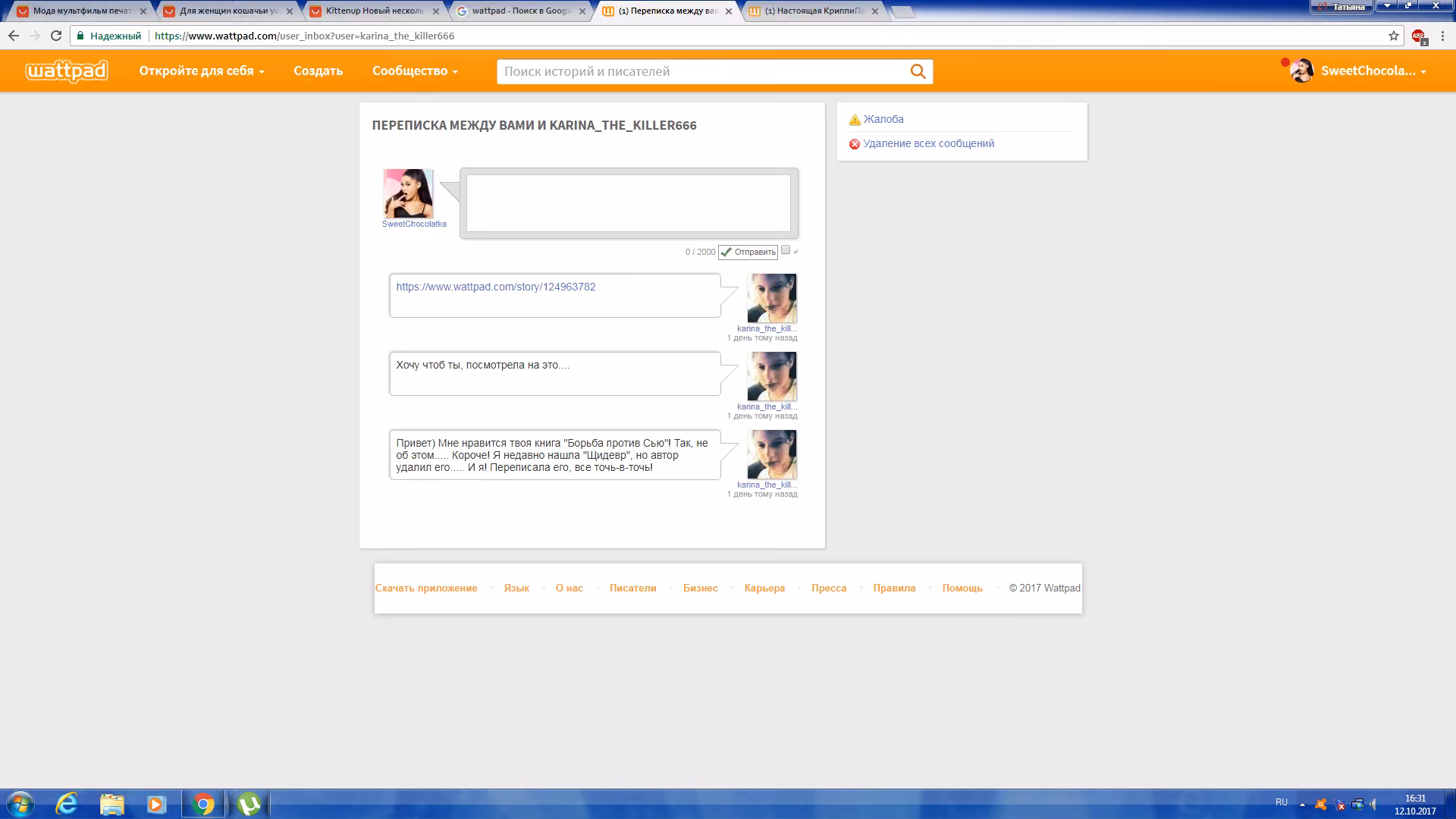Open the Adblock extension icon
1456x819 pixels.
tap(1419, 36)
